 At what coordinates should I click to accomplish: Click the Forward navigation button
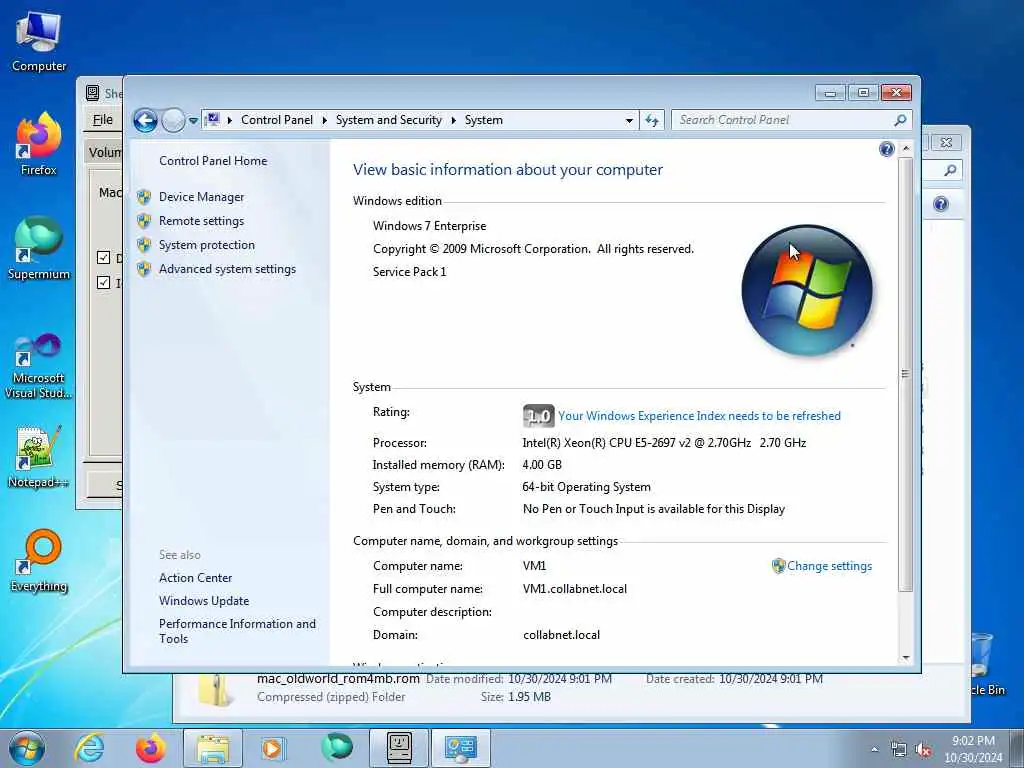point(172,120)
